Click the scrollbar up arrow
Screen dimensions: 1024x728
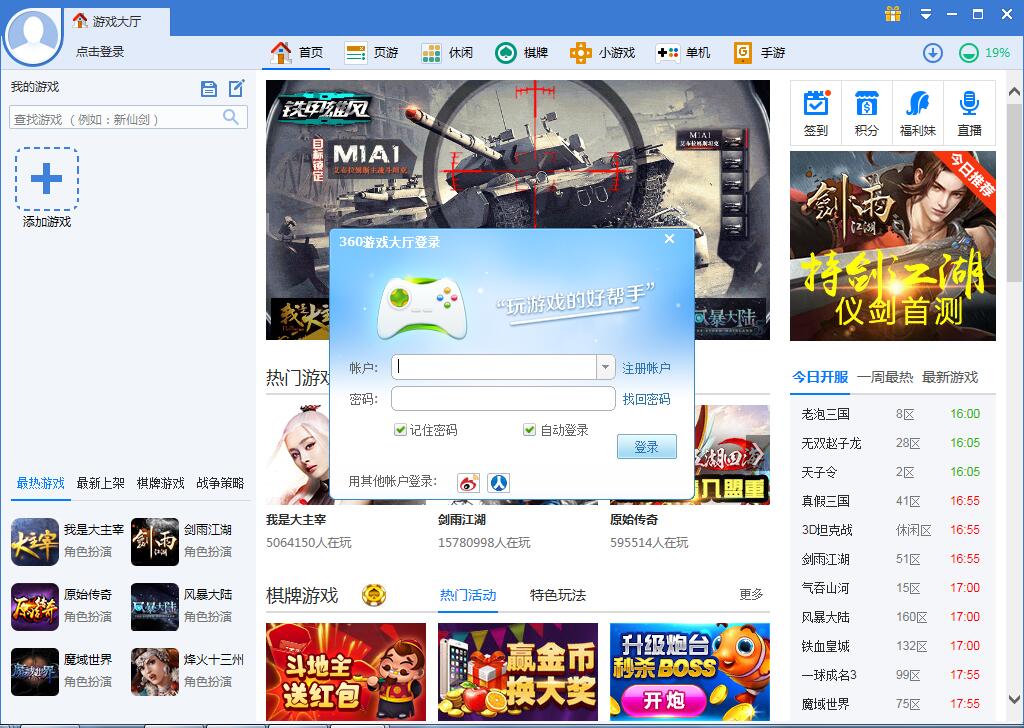tap(1014, 92)
